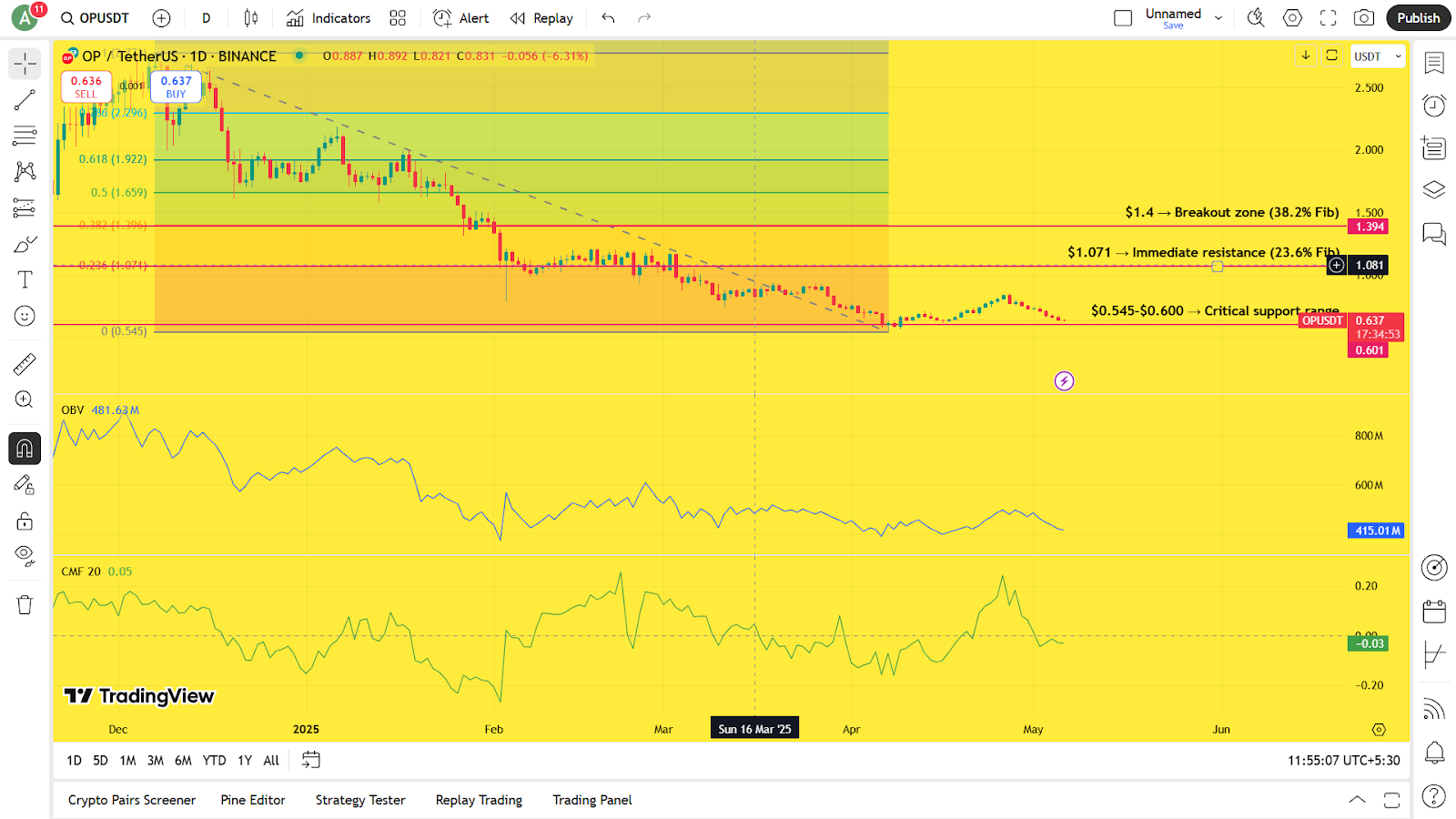1456x819 pixels.
Task: Select the Text annotation tool
Action: (25, 279)
